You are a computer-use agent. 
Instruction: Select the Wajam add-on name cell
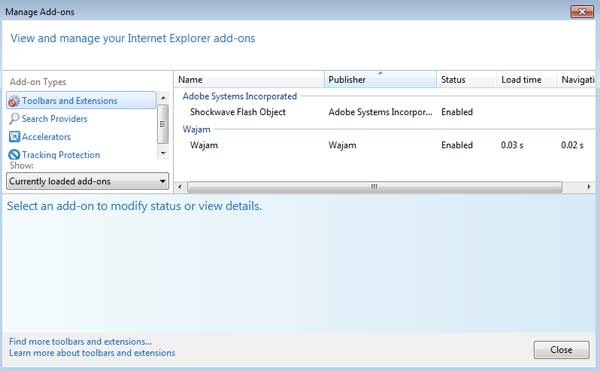point(204,145)
